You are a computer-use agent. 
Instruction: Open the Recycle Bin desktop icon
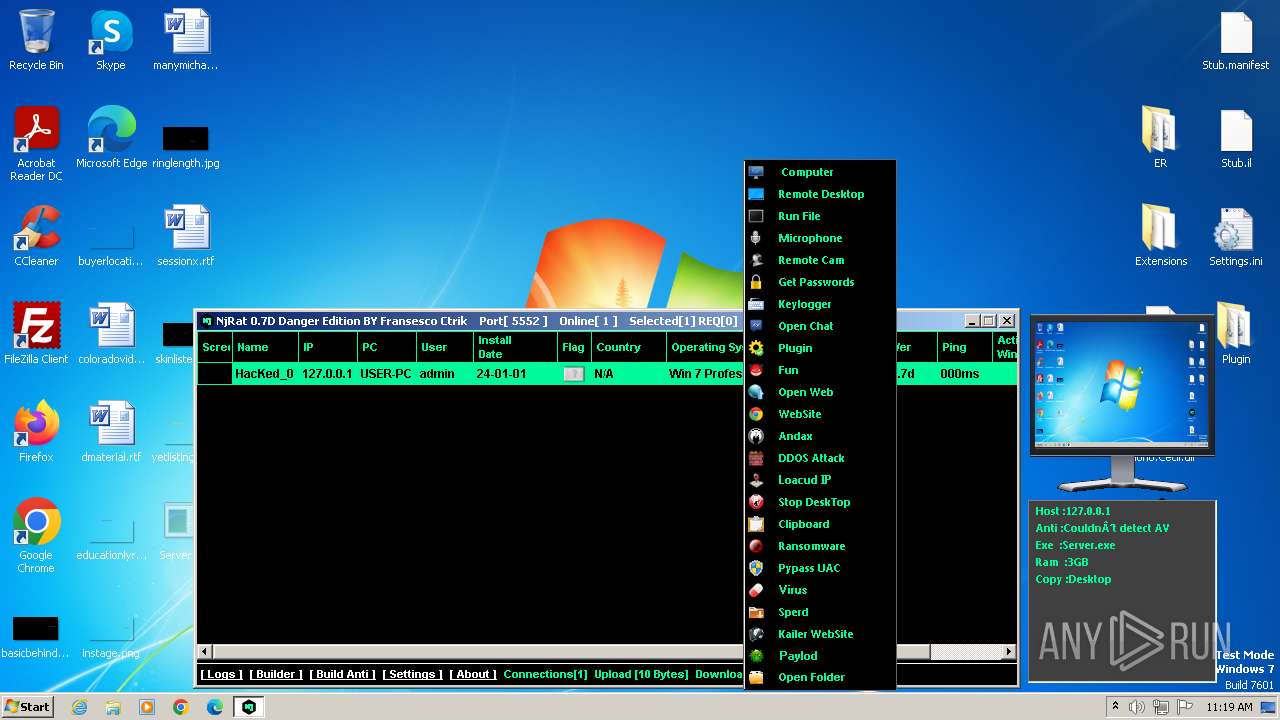pyautogui.click(x=36, y=41)
